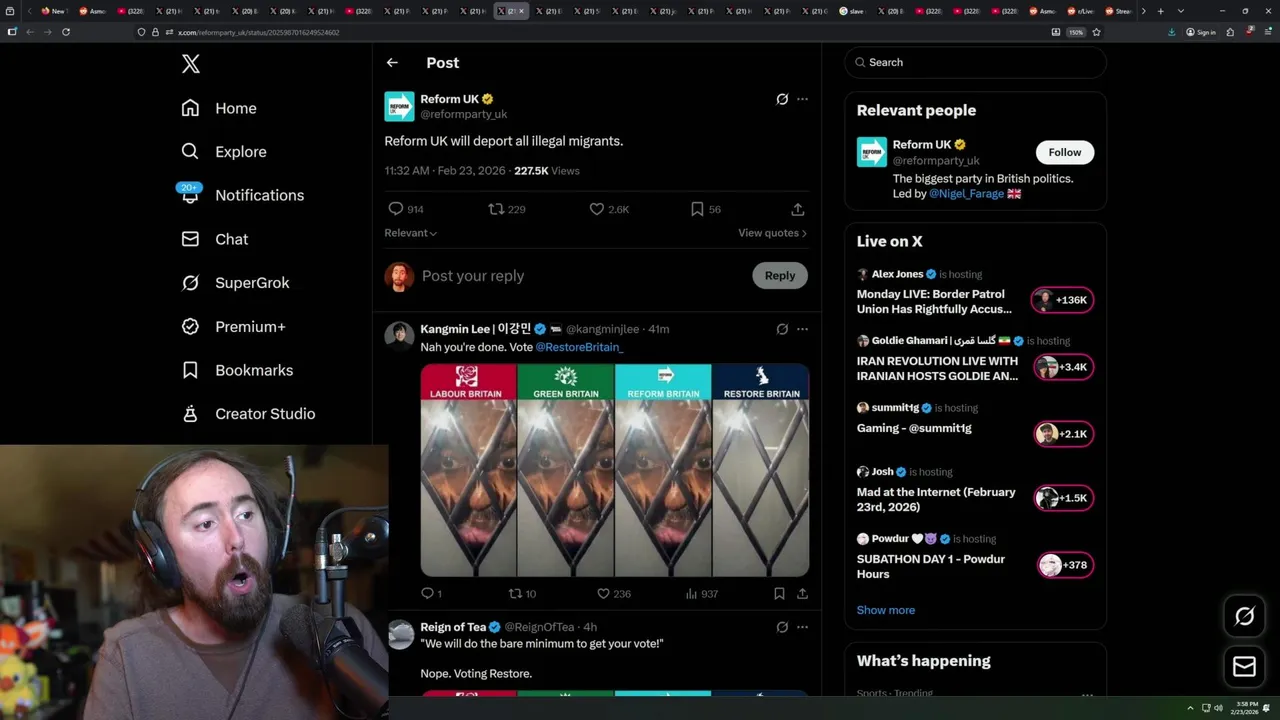Join Josh's live with +1.5K listeners

coord(1062,498)
